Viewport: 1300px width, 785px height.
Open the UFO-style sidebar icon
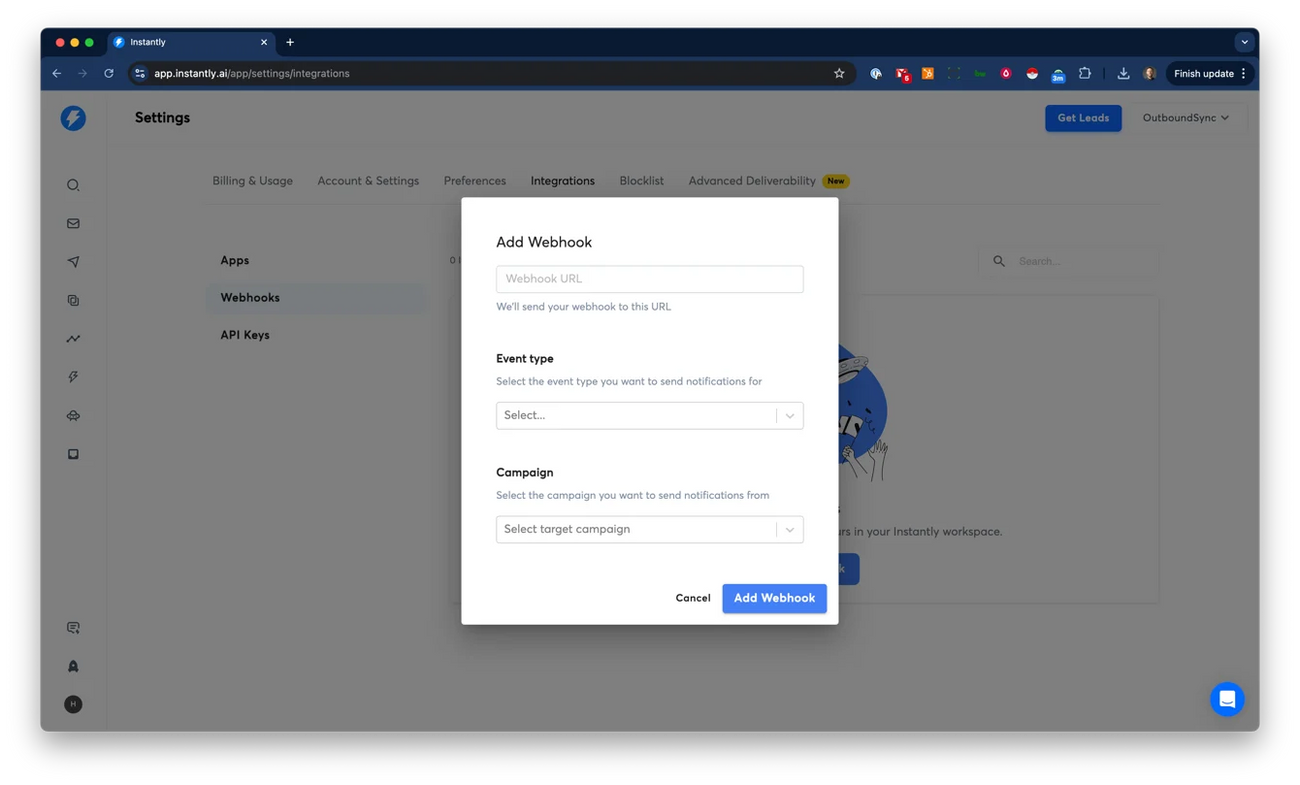(72, 415)
